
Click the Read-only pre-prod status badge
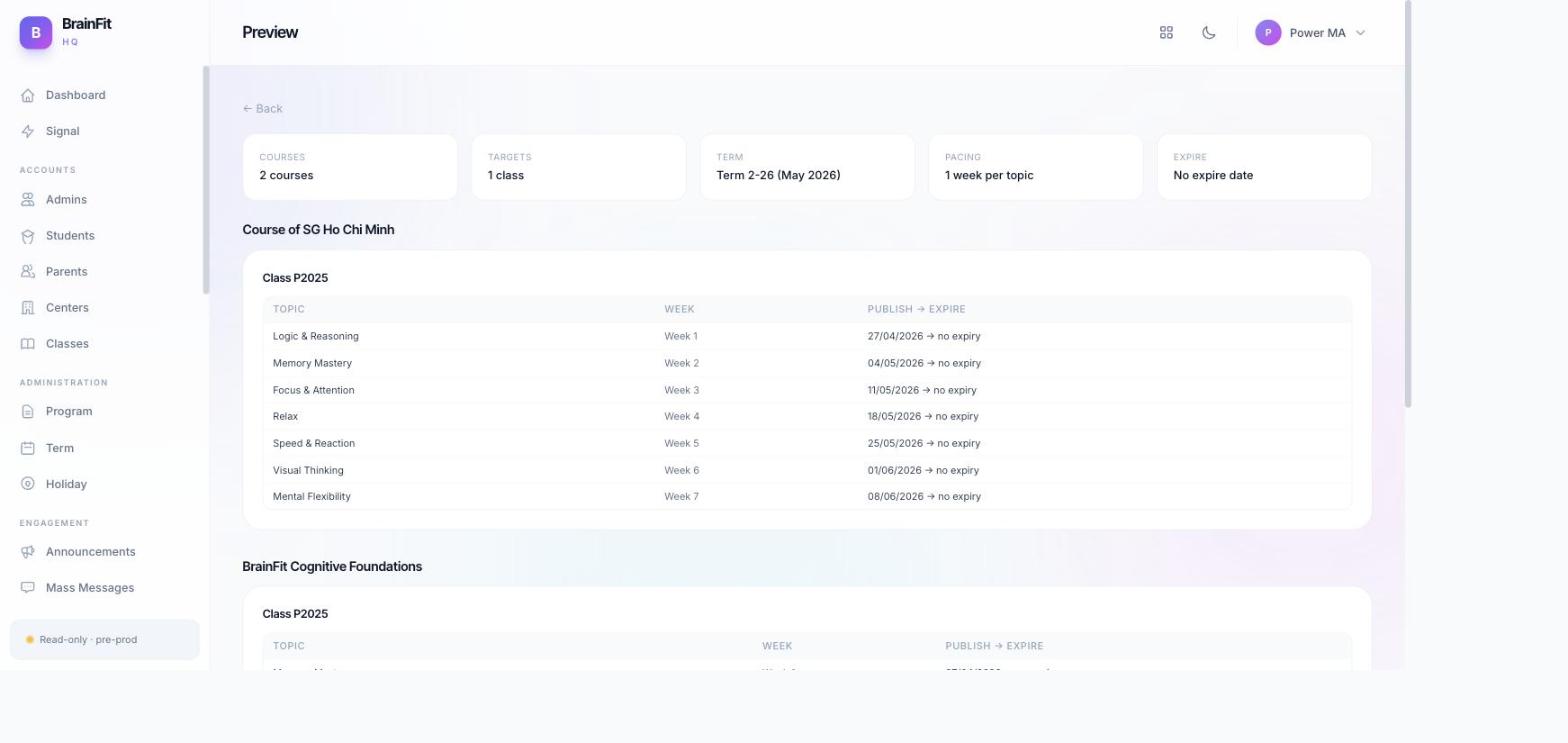[x=105, y=640]
